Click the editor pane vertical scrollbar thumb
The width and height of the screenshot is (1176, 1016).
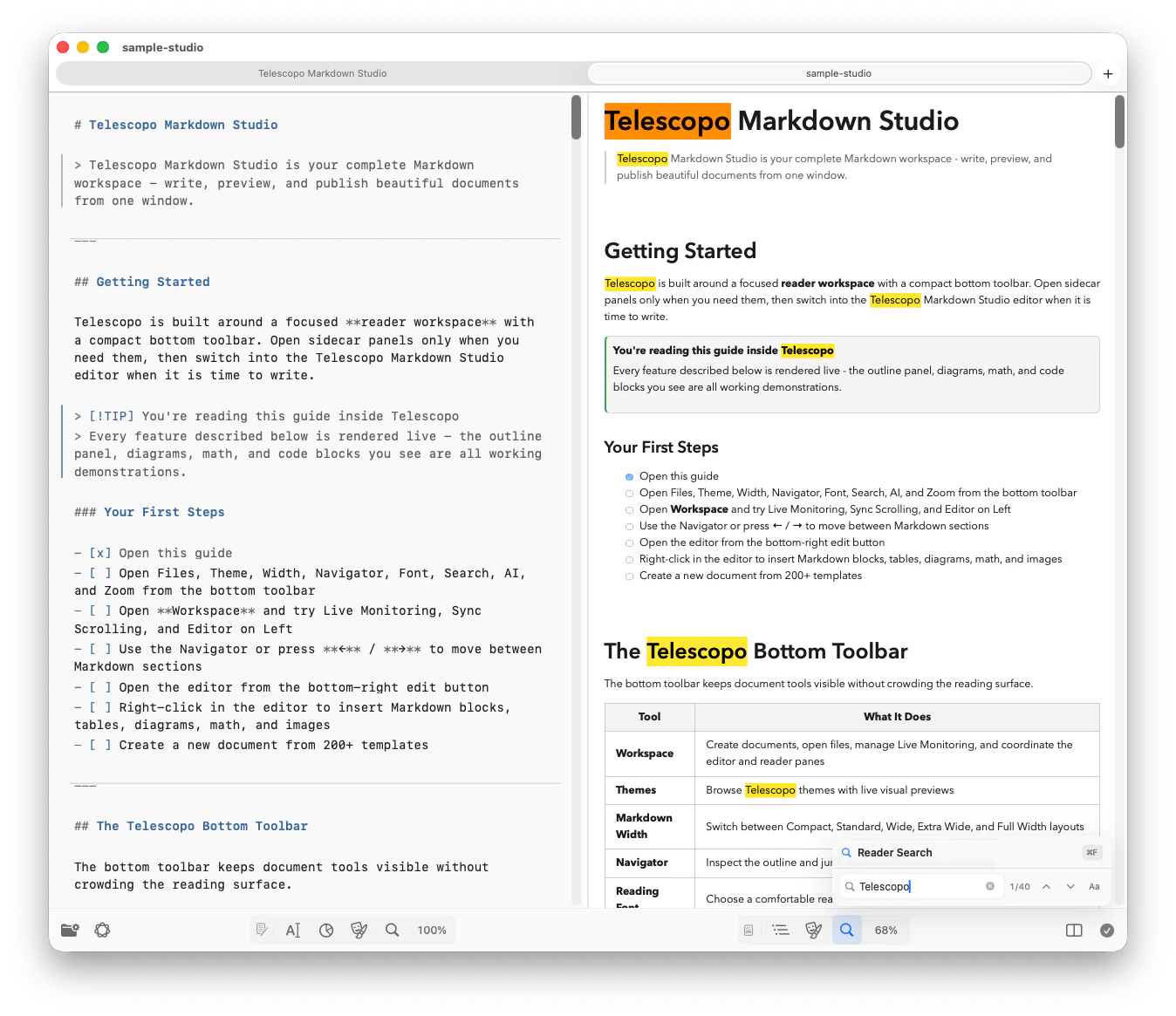(576, 118)
